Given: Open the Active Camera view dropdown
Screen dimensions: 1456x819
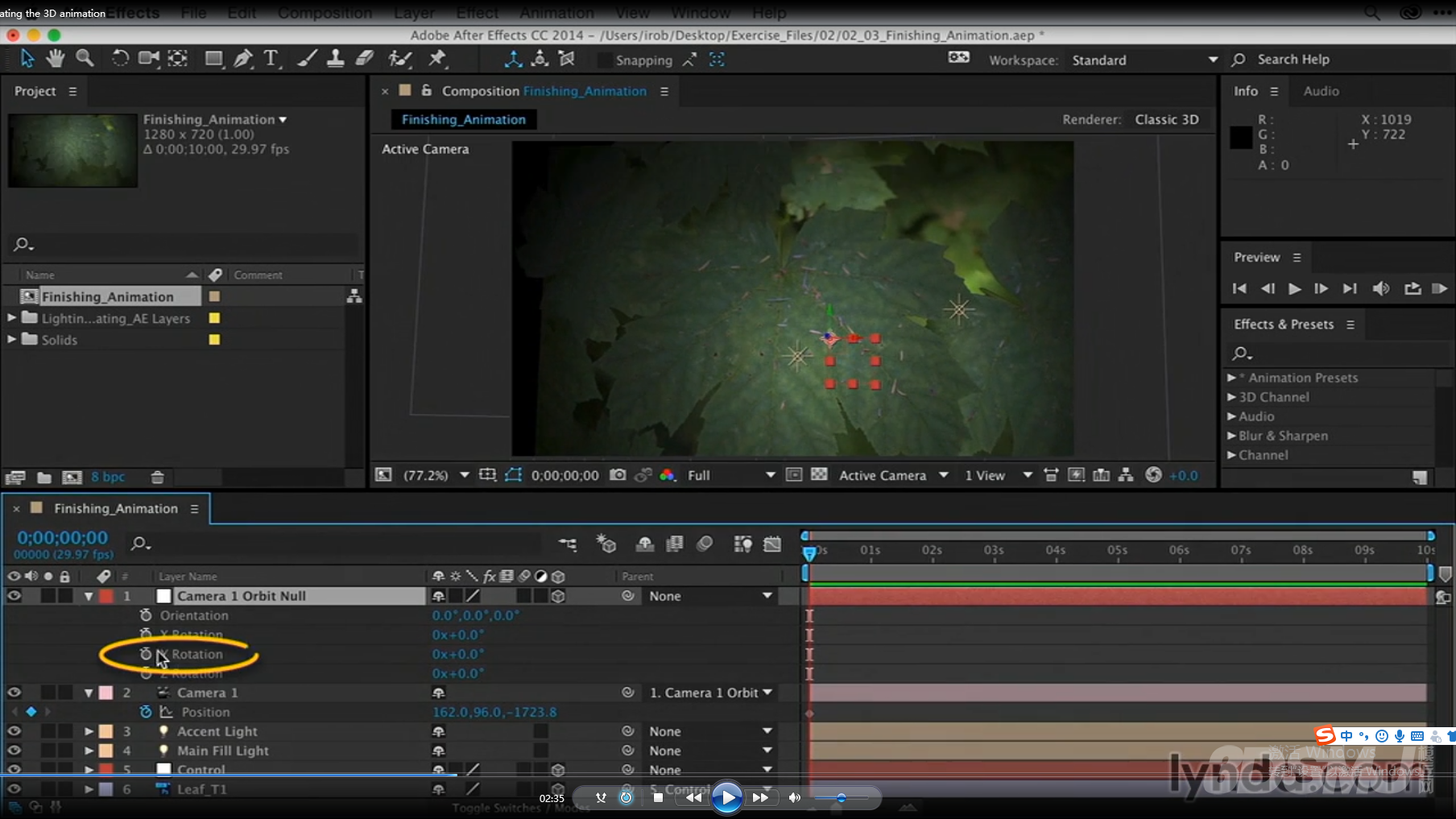Looking at the screenshot, I should click(x=893, y=475).
